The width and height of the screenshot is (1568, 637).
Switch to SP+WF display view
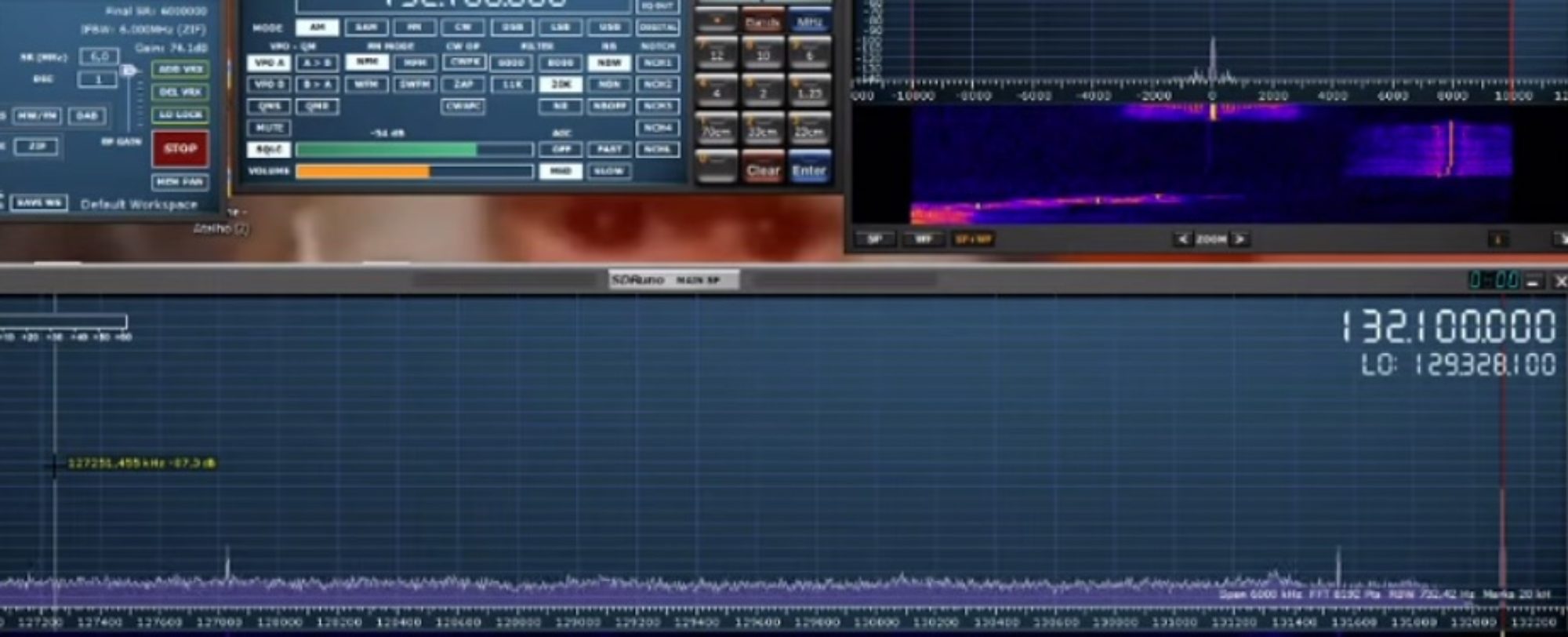click(973, 239)
